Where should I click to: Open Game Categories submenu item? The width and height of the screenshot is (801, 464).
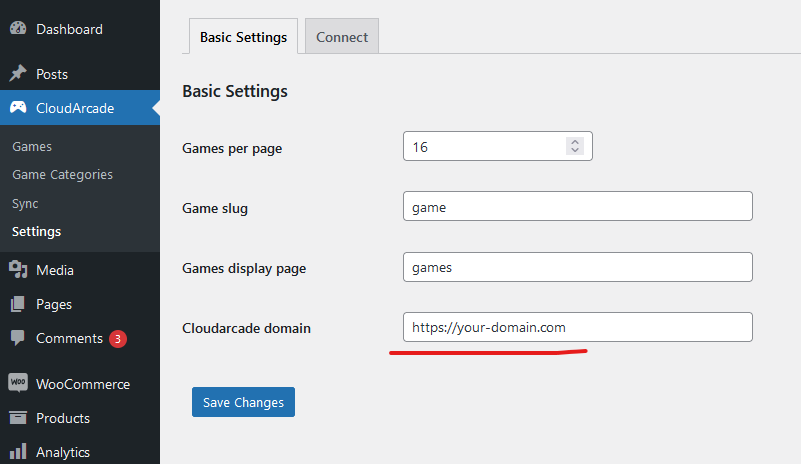[62, 175]
